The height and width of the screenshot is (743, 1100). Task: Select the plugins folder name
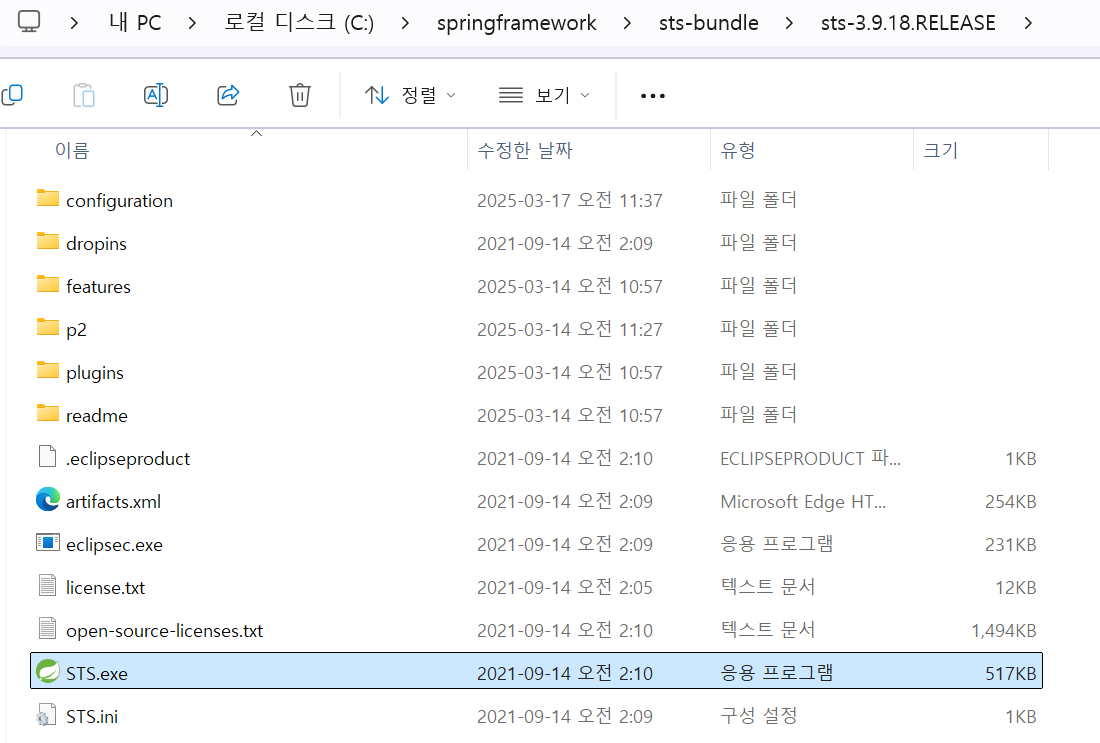(95, 373)
